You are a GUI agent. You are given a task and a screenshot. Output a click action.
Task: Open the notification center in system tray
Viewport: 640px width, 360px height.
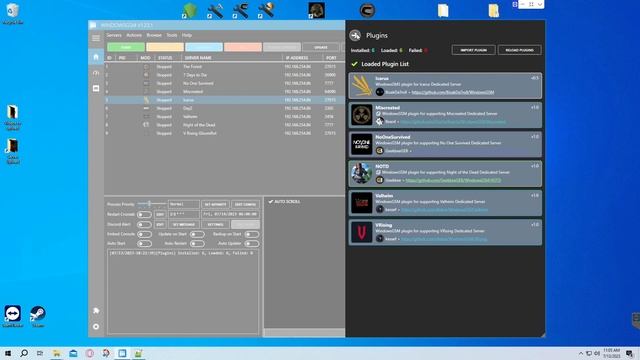point(630,353)
